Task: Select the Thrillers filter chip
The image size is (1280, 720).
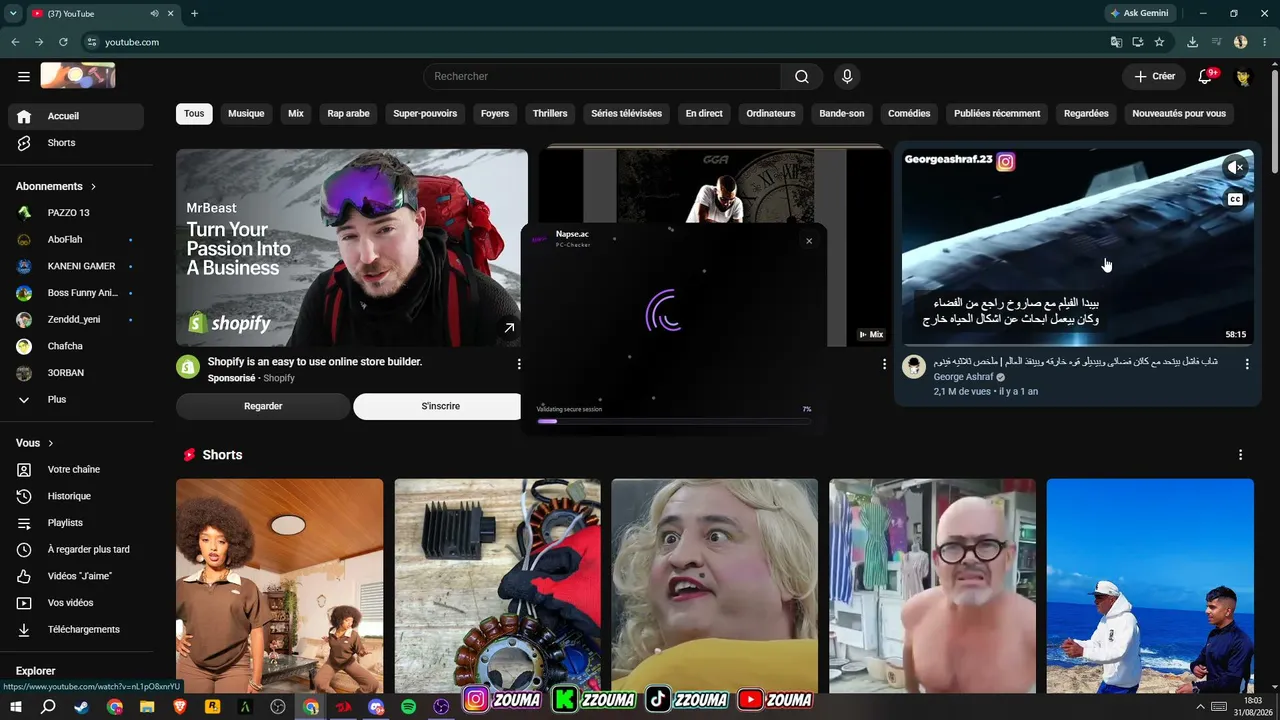Action: click(x=550, y=114)
